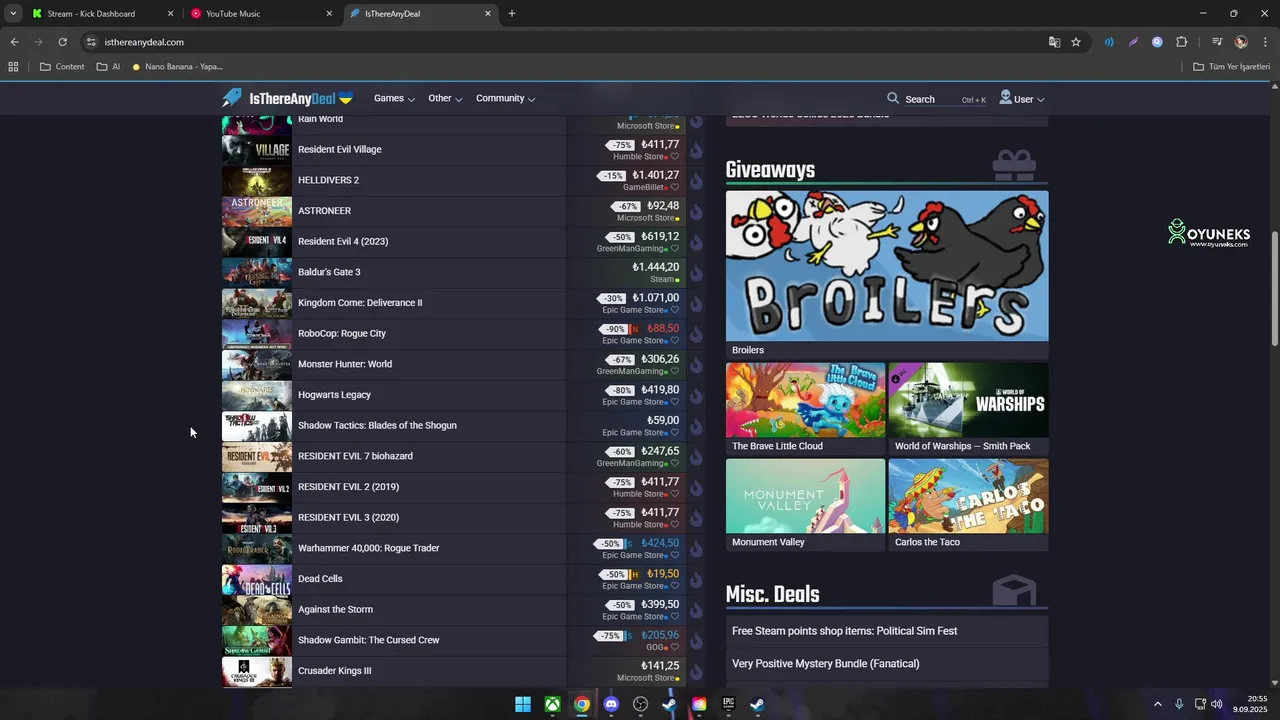Open the Baldur's Gate 3 game link
Image resolution: width=1280 pixels, height=720 pixels.
click(329, 272)
